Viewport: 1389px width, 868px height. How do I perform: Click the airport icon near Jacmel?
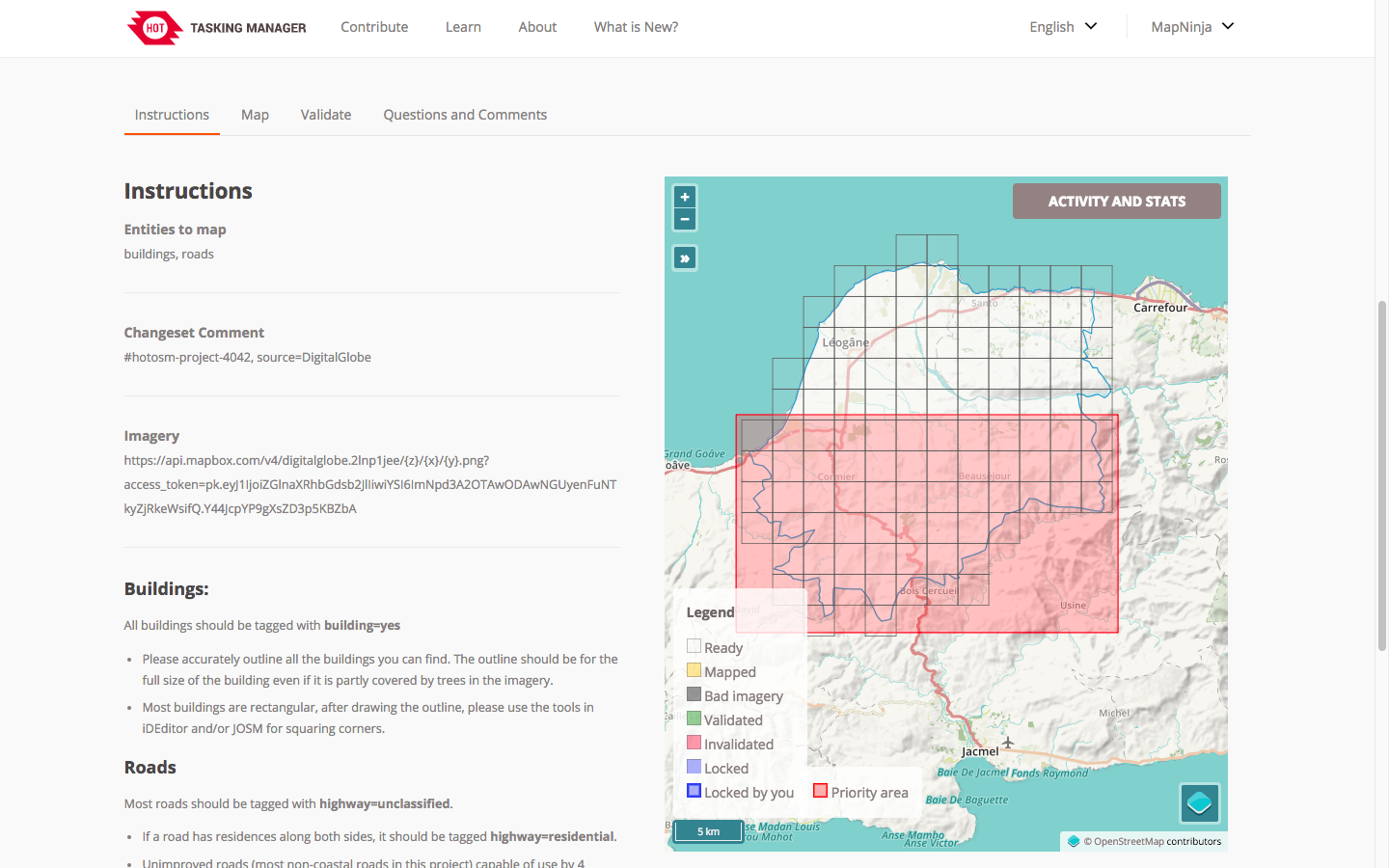(1008, 743)
